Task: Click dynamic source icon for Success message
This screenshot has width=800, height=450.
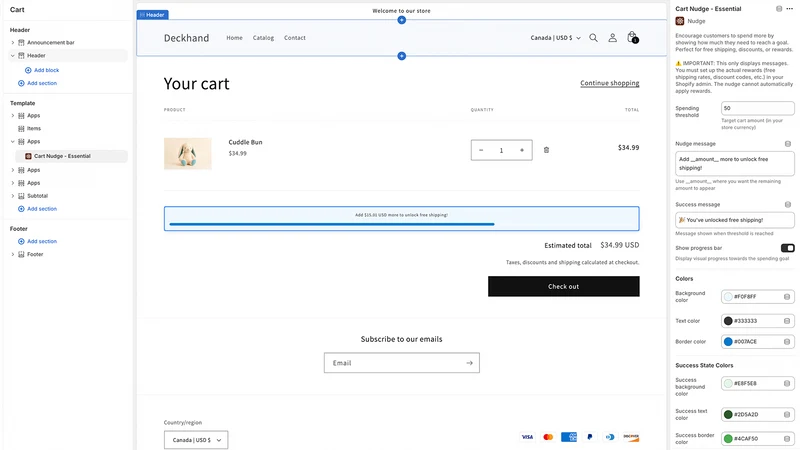Action: coord(788,205)
